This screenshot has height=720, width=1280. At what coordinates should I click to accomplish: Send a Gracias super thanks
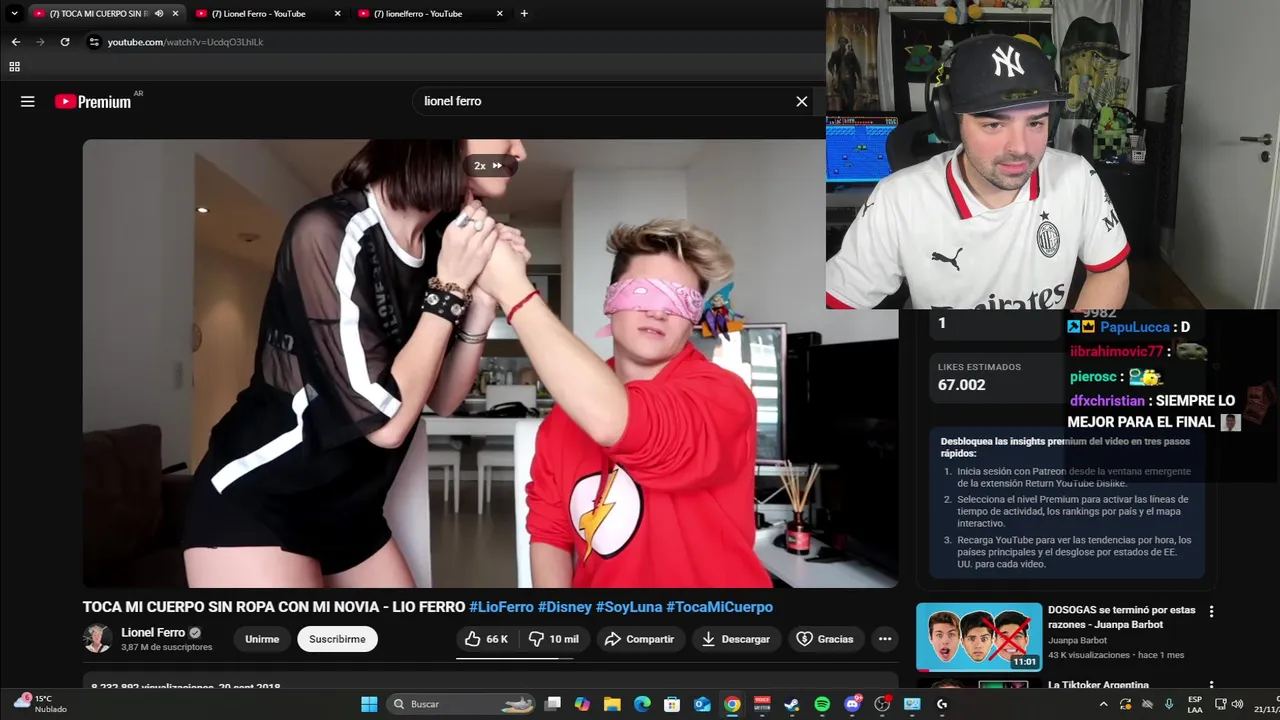[825, 639]
